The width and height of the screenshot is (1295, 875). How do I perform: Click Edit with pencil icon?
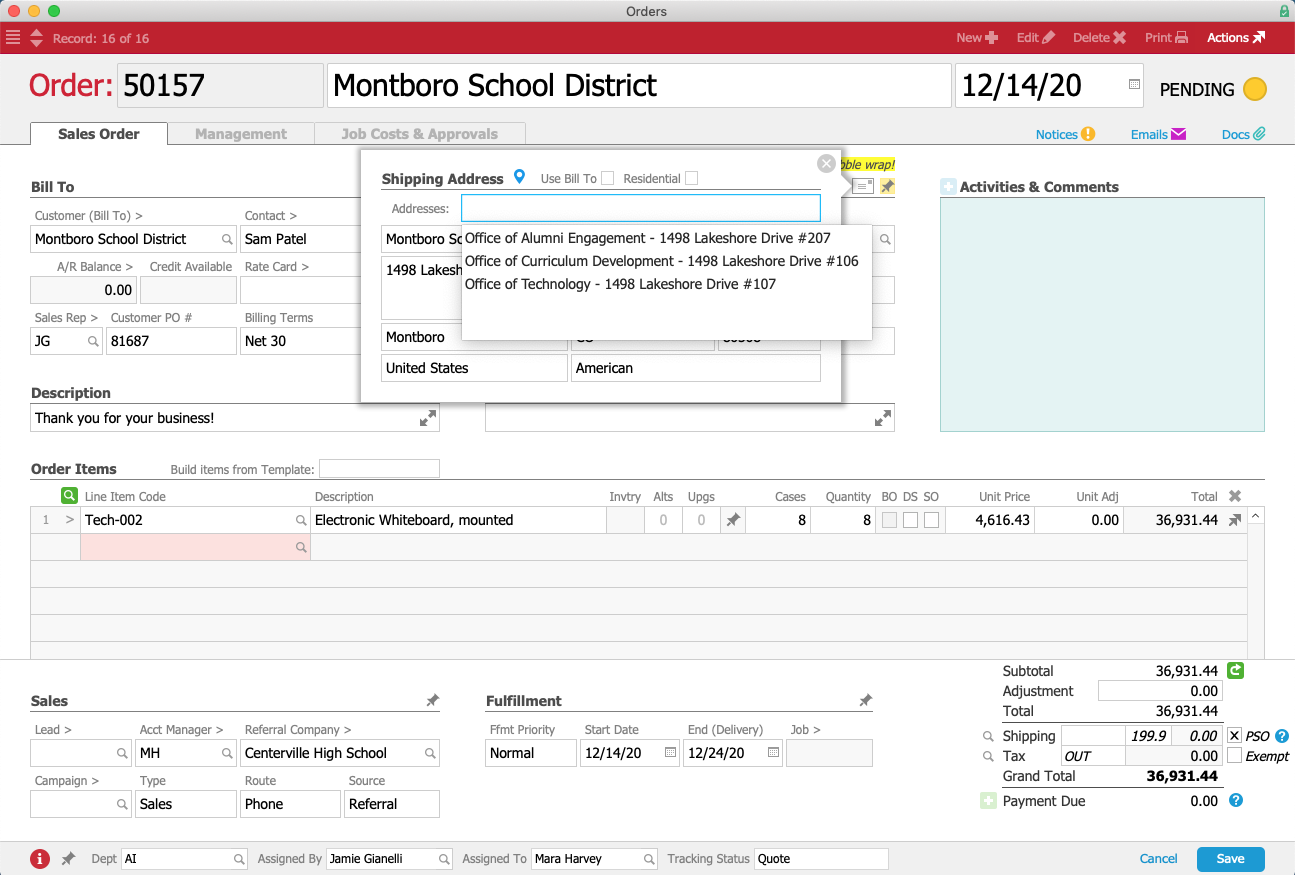click(x=1036, y=38)
